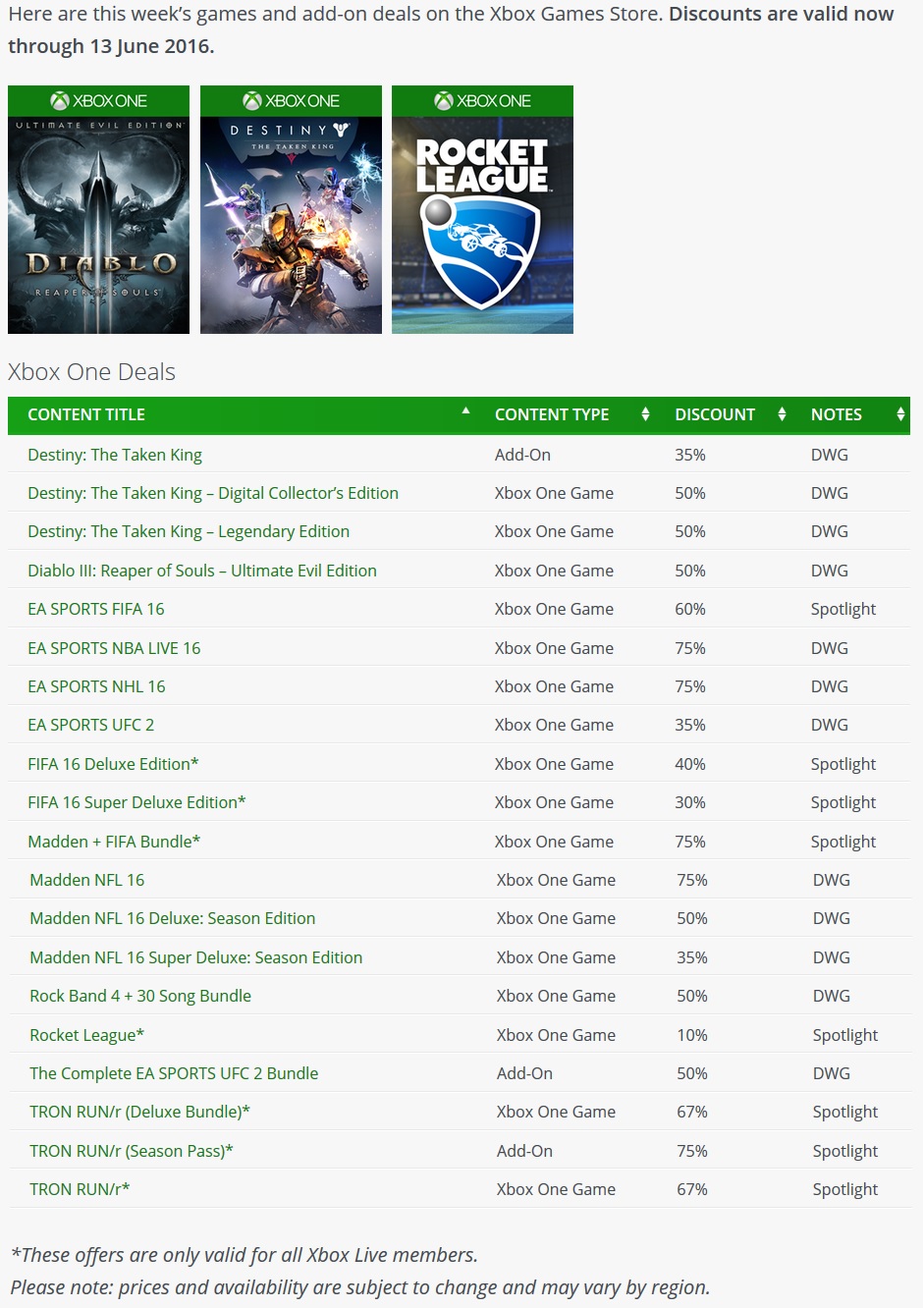Image resolution: width=924 pixels, height=1308 pixels.
Task: Click Spotlight note in EA SPORTS FIFA 16 row
Action: tap(843, 609)
